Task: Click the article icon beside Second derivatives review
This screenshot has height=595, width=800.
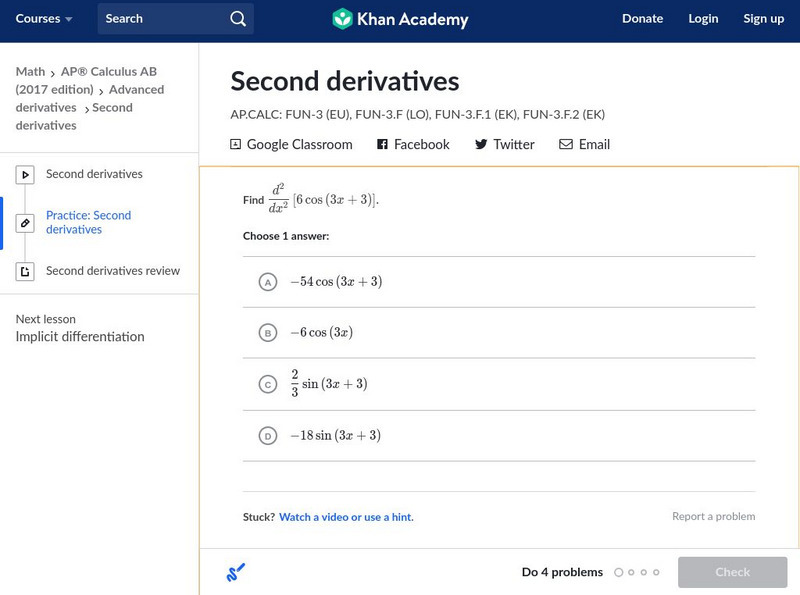Action: point(25,271)
